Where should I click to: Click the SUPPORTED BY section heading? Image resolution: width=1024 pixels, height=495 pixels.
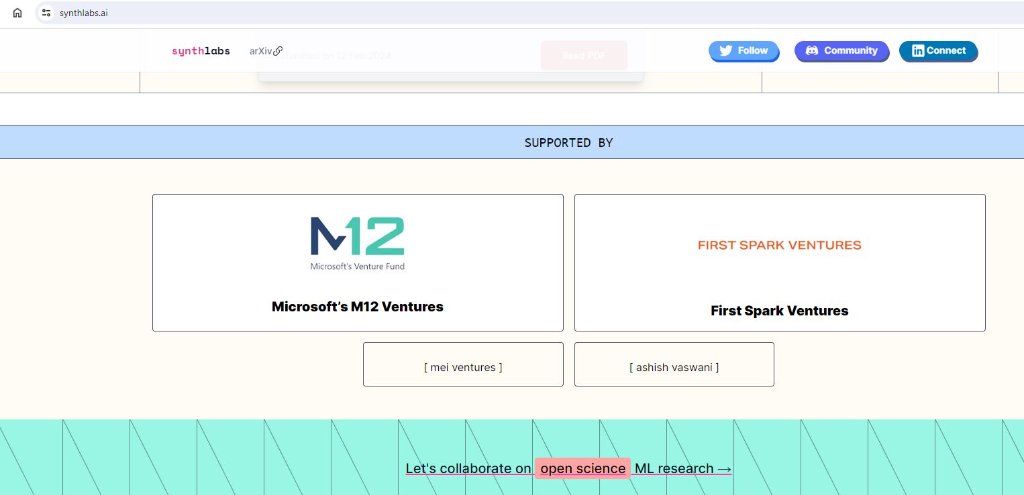coord(569,142)
